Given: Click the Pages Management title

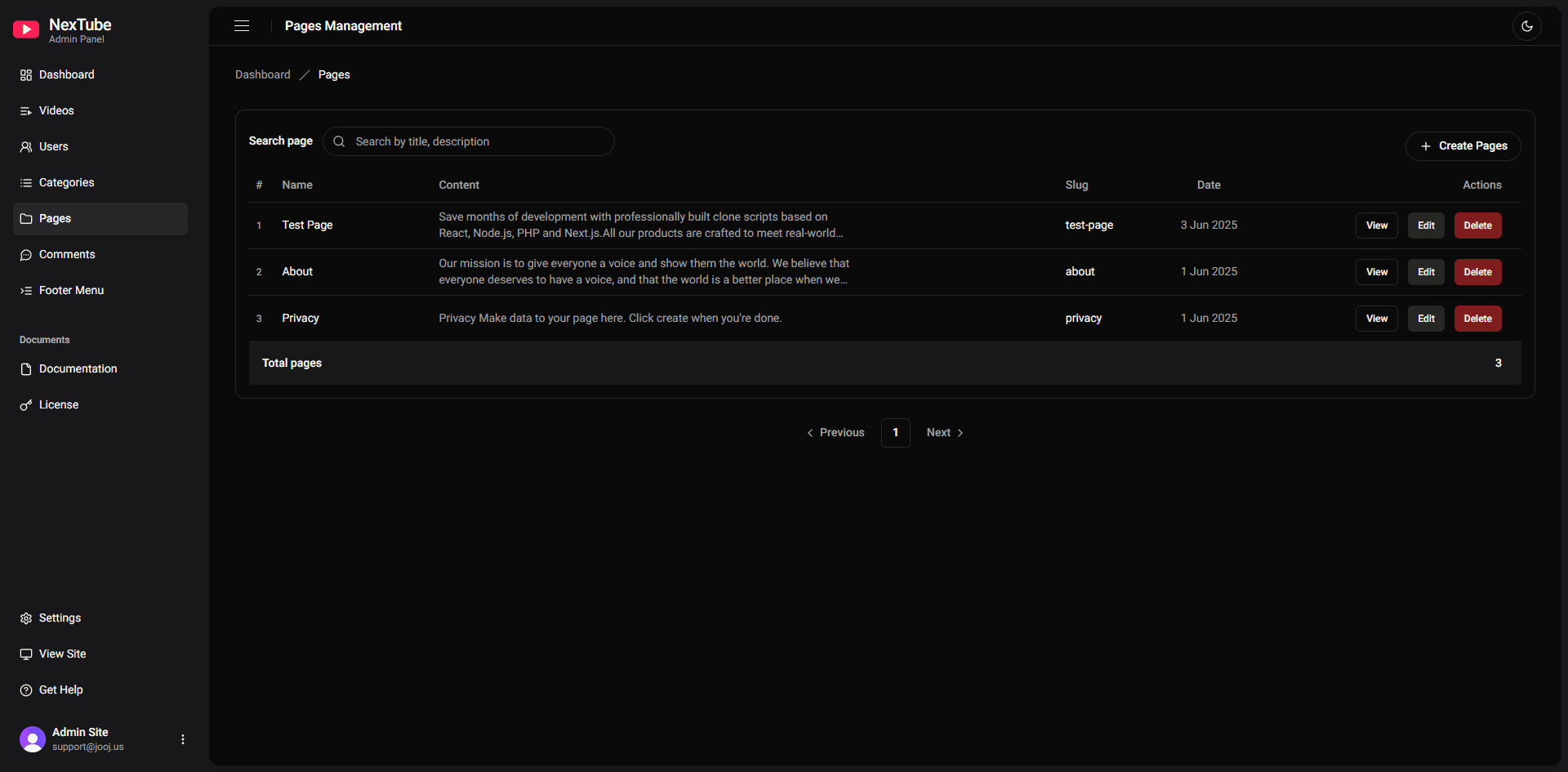Looking at the screenshot, I should [x=343, y=26].
